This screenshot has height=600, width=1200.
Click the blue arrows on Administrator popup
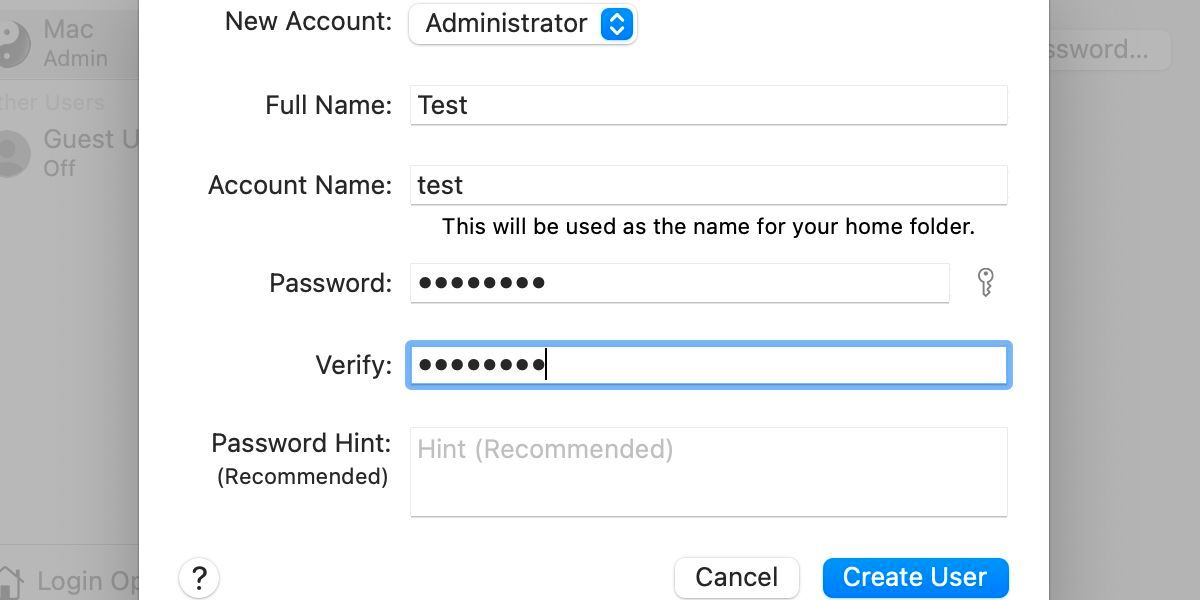point(617,24)
